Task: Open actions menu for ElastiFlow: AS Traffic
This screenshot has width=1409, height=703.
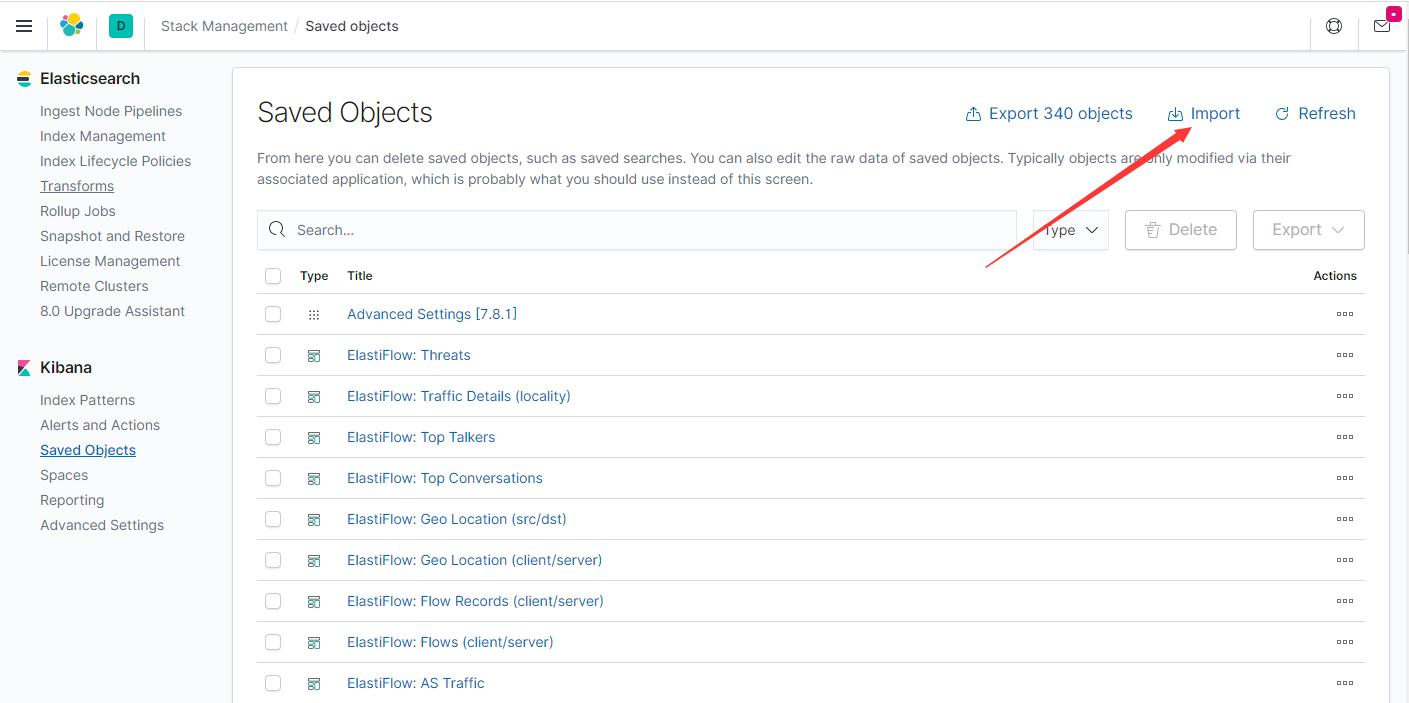Action: 1344,683
